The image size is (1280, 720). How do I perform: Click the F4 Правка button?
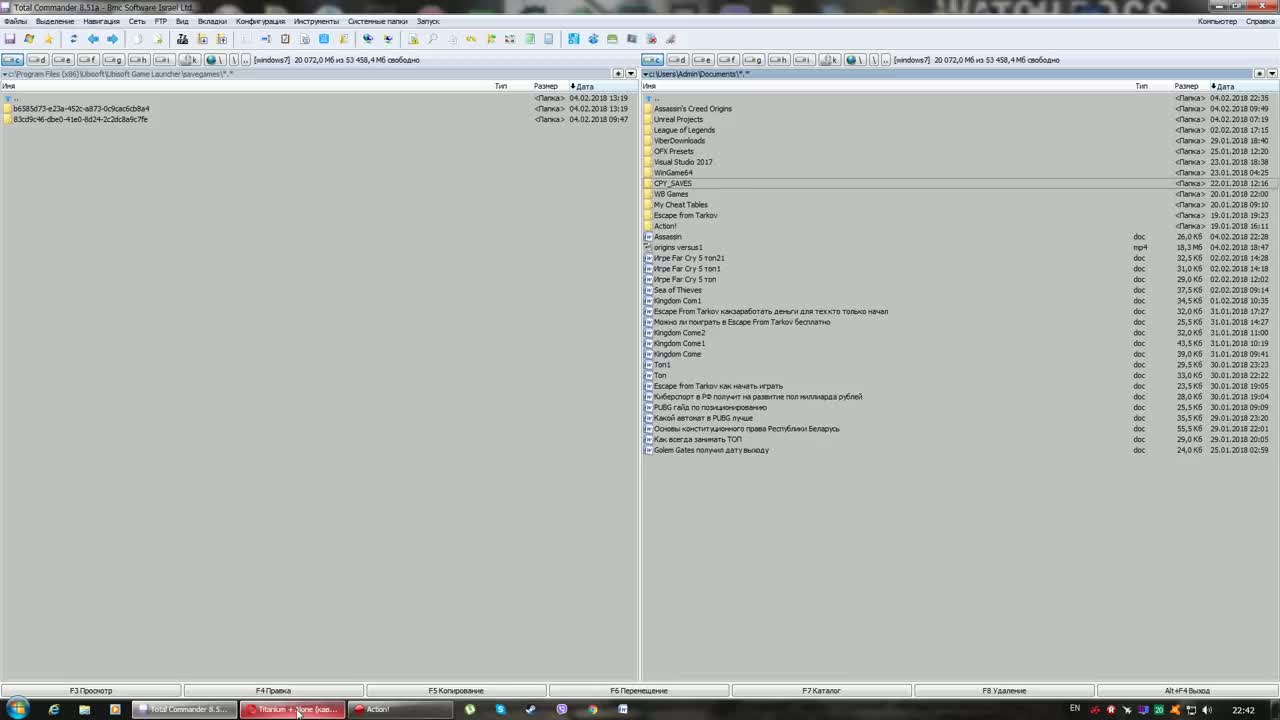click(273, 691)
